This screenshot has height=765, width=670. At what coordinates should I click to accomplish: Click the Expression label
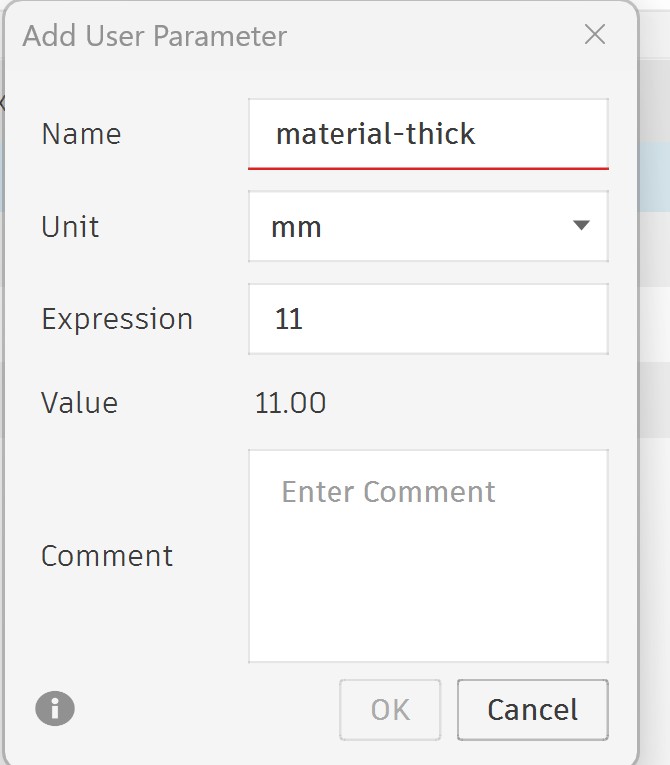tap(117, 320)
